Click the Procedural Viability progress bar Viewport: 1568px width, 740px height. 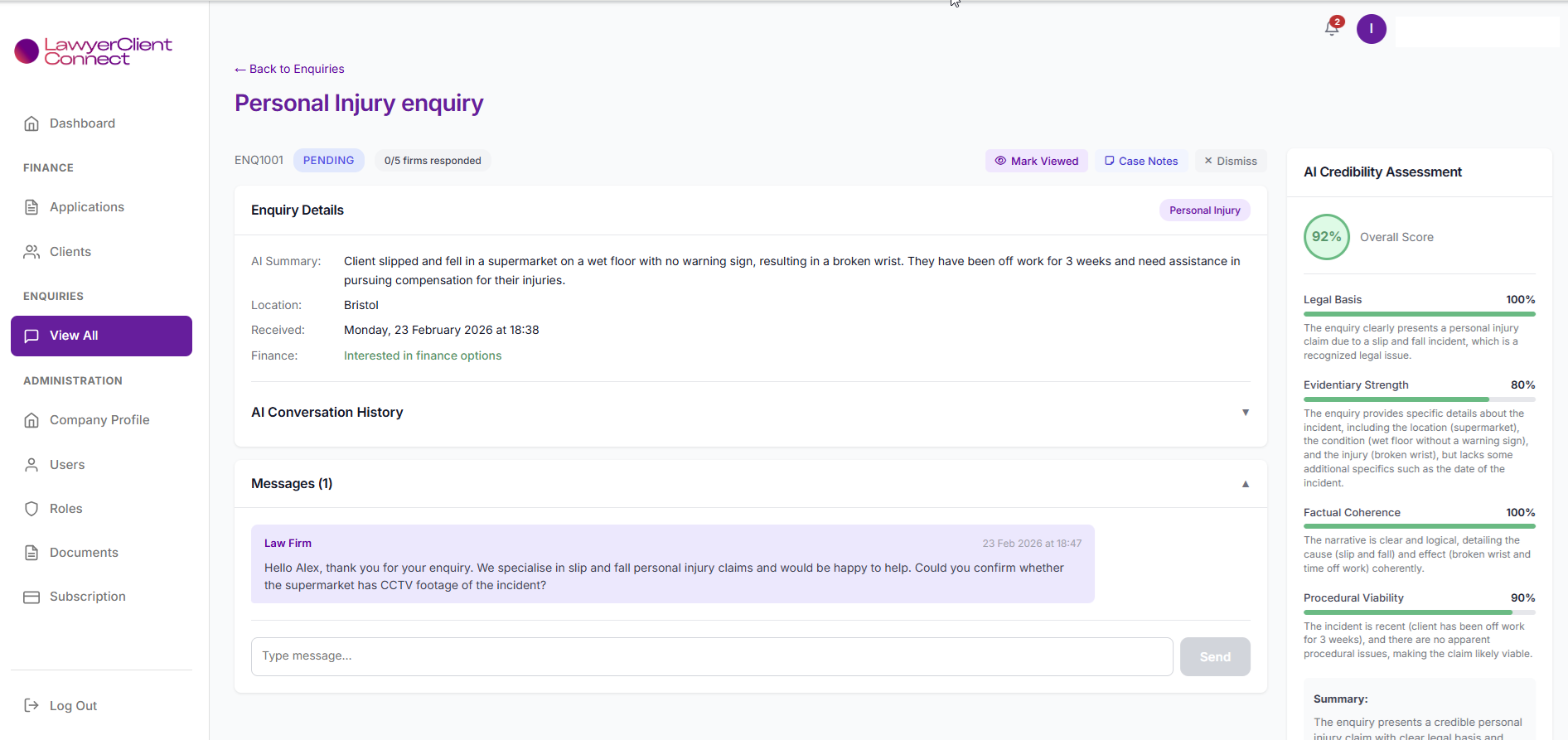1419,612
